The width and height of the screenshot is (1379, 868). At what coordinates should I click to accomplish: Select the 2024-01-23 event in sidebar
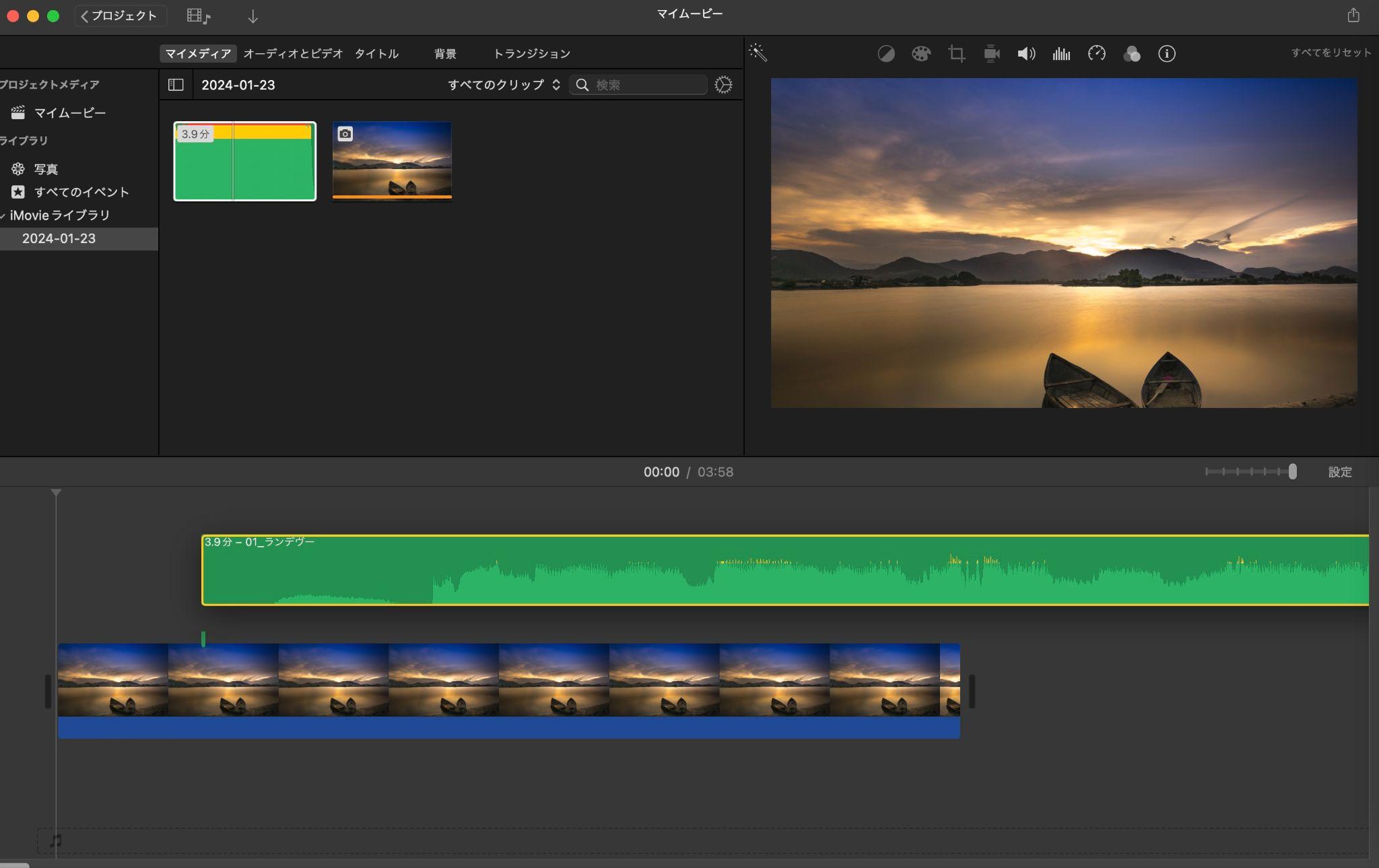79,238
